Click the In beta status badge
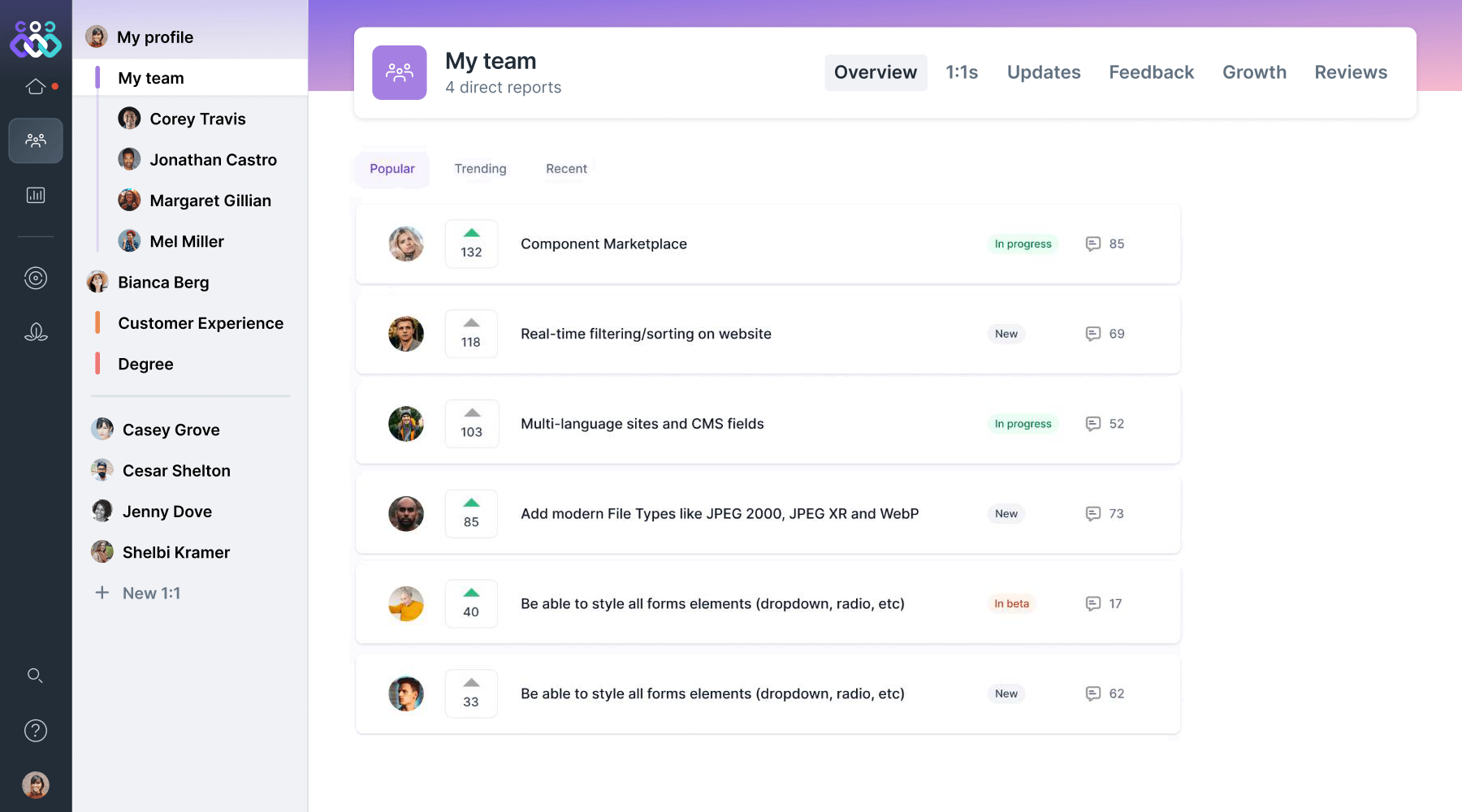The image size is (1462, 812). point(1011,603)
